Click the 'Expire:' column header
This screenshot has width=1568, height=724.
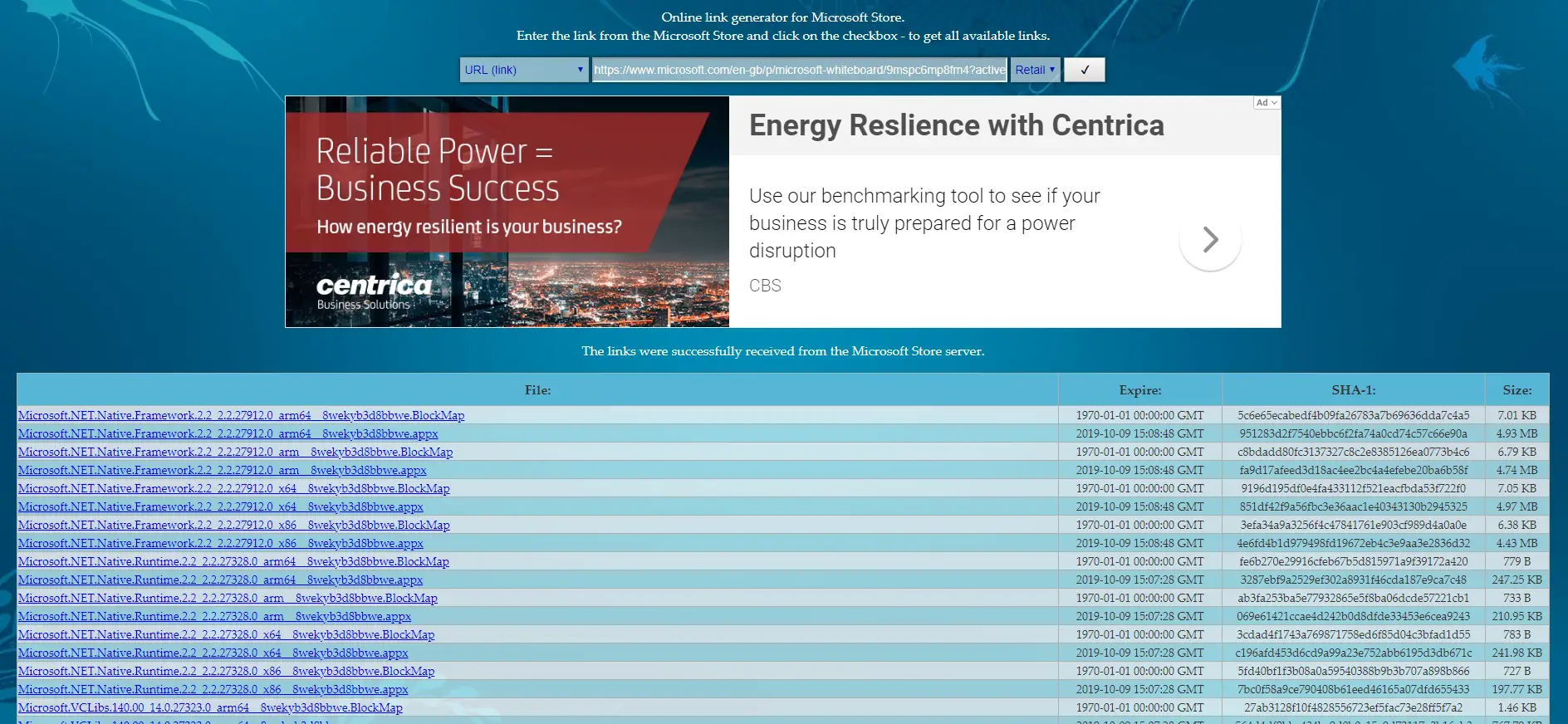pos(1140,389)
